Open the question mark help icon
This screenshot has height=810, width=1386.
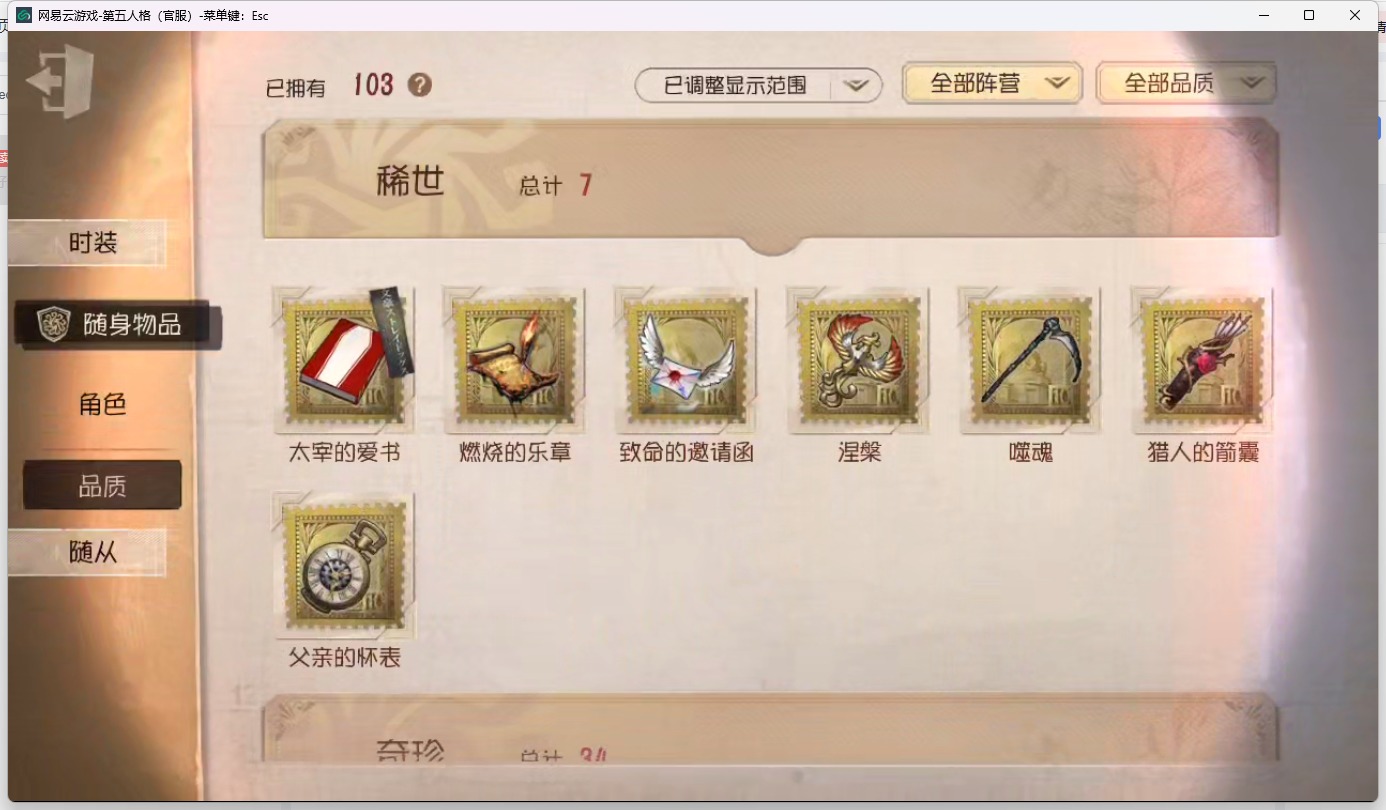(x=420, y=85)
